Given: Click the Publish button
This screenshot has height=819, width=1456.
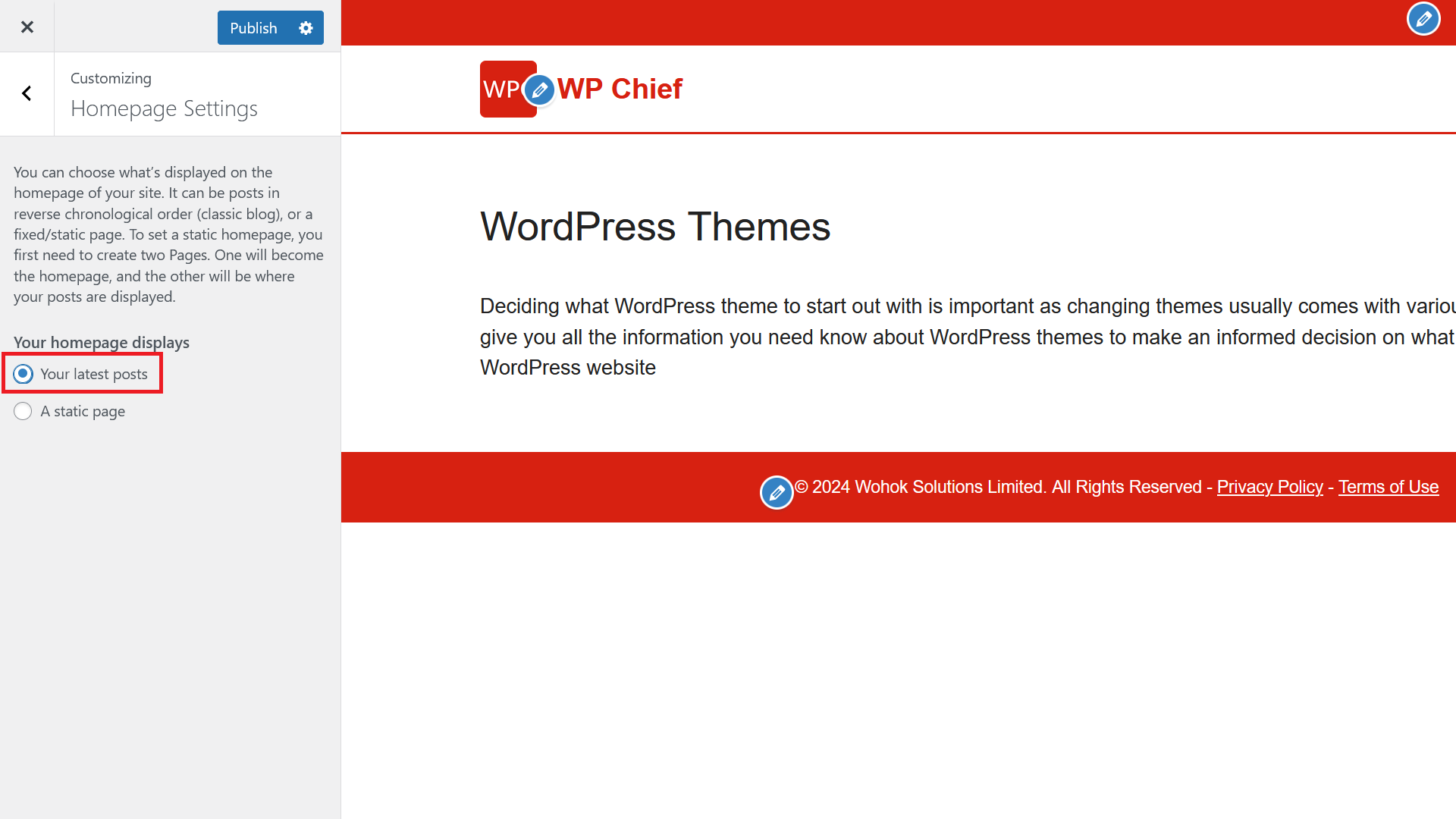Looking at the screenshot, I should 253,28.
